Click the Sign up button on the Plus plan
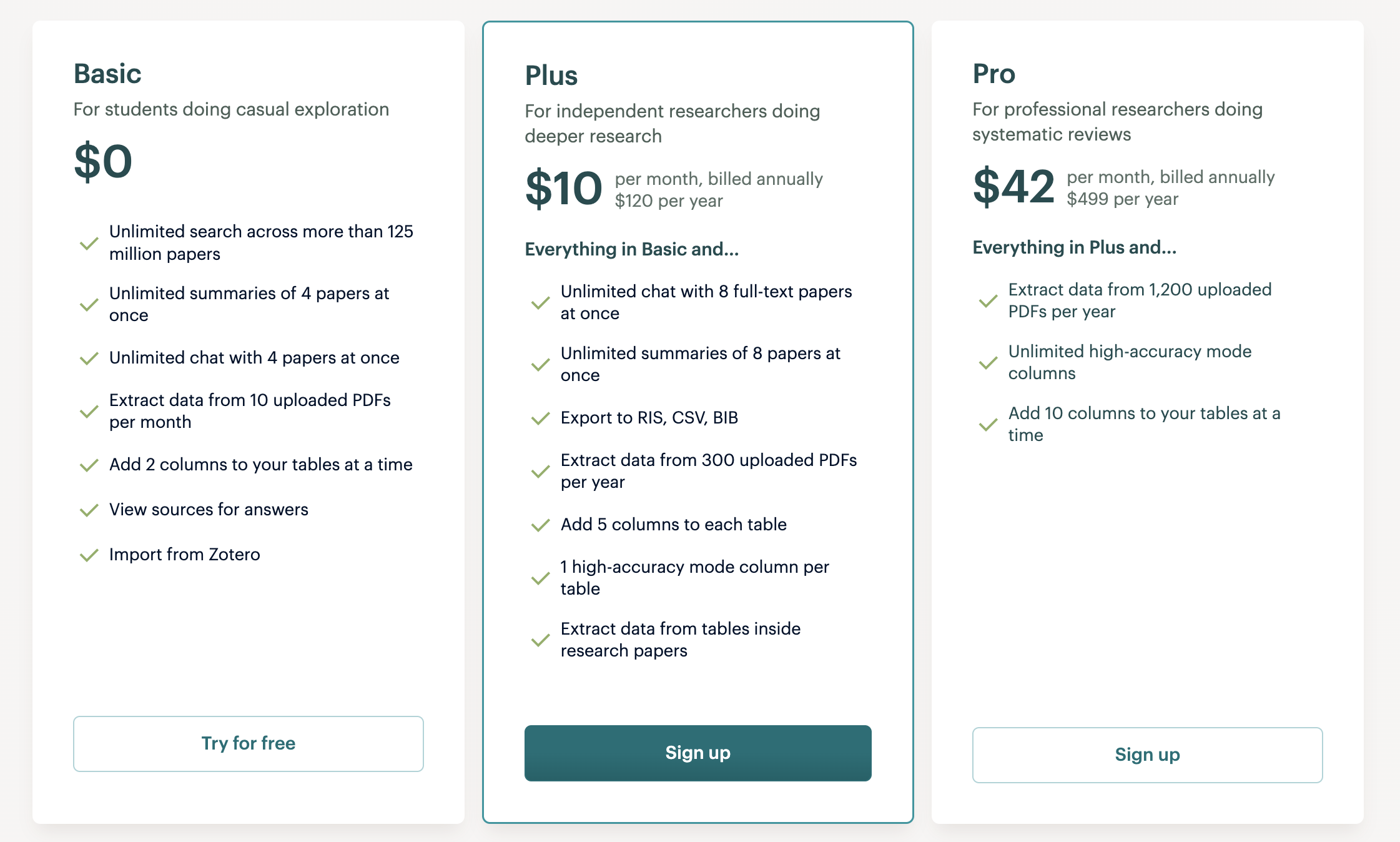Image resolution: width=1400 pixels, height=842 pixels. click(698, 753)
